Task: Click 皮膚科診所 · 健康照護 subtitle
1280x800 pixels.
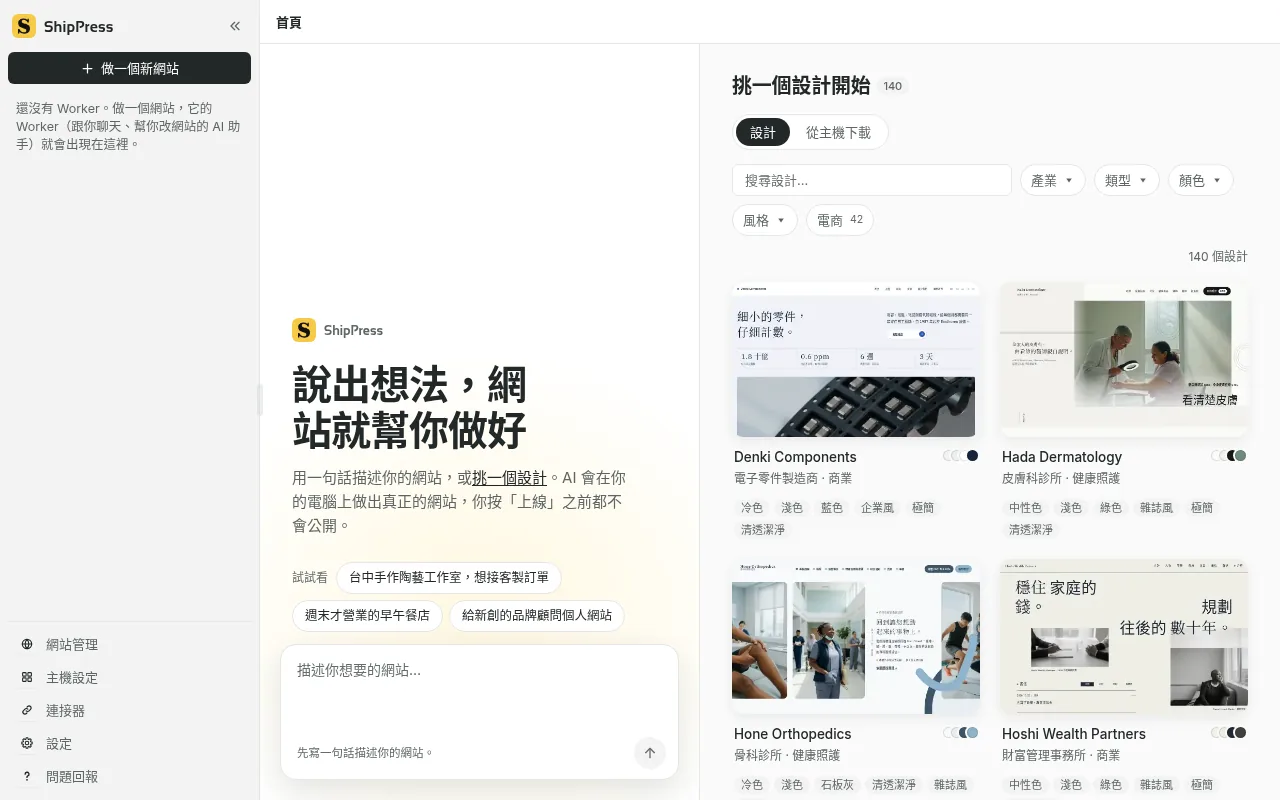Action: [1061, 479]
